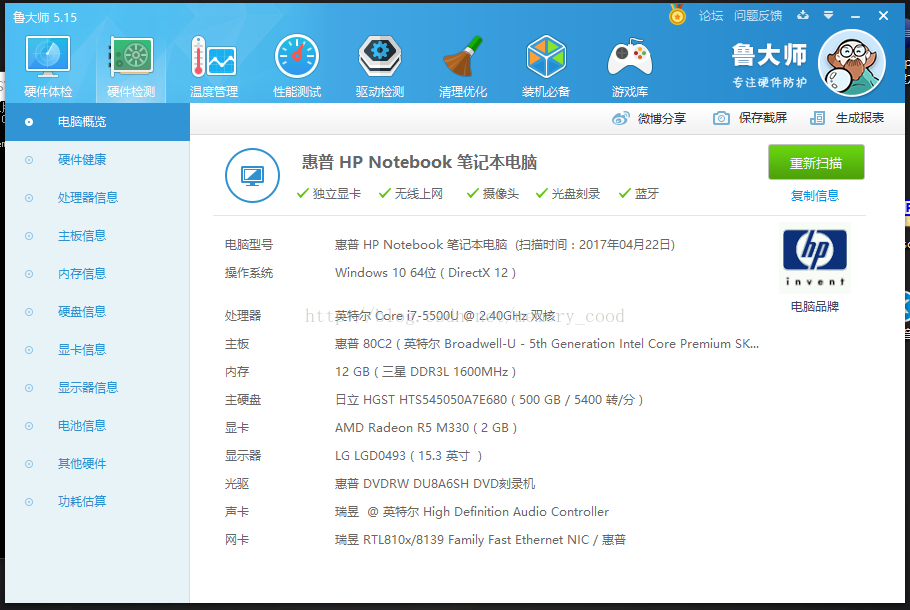Viewport: 910px width, 610px height.
Task: Open 清理优化 cleanup broom icon
Action: (463, 56)
